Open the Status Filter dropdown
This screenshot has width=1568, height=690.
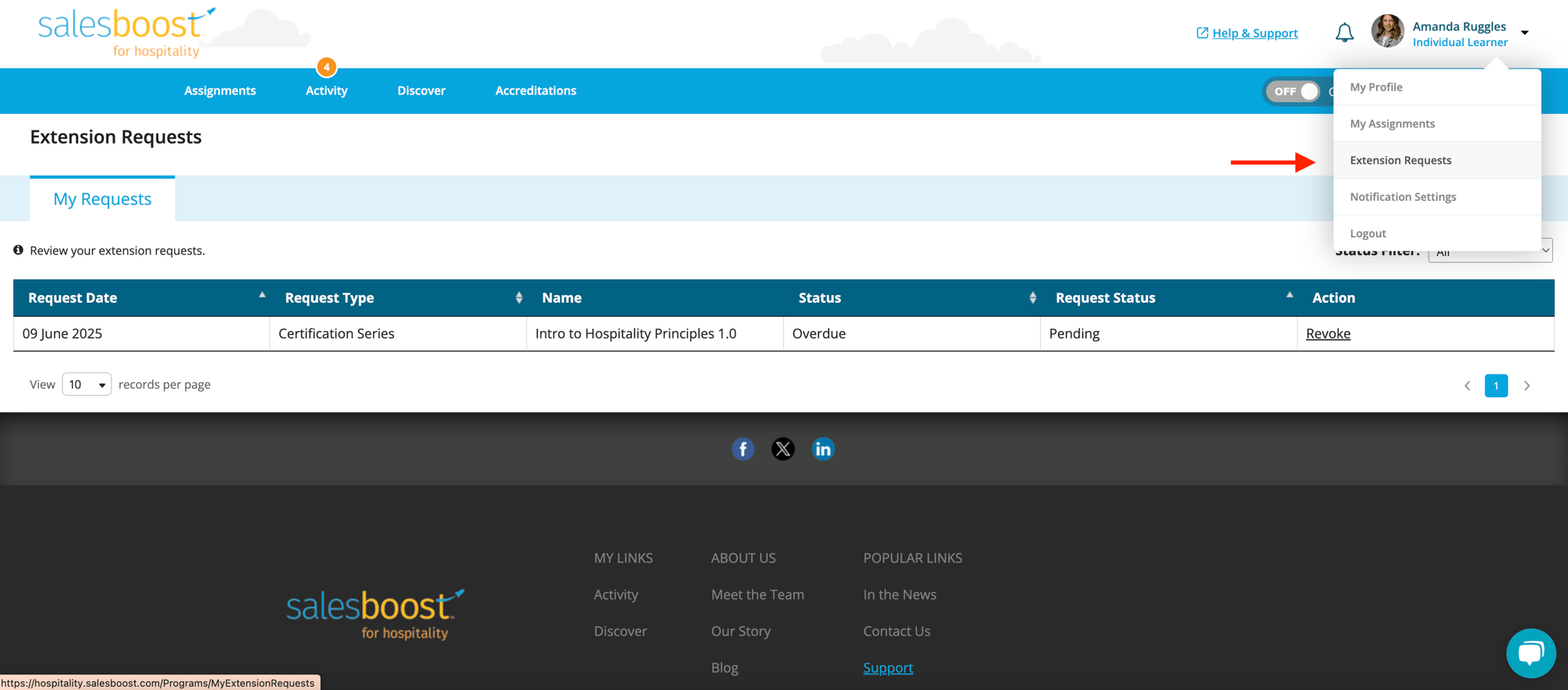[x=1490, y=252]
